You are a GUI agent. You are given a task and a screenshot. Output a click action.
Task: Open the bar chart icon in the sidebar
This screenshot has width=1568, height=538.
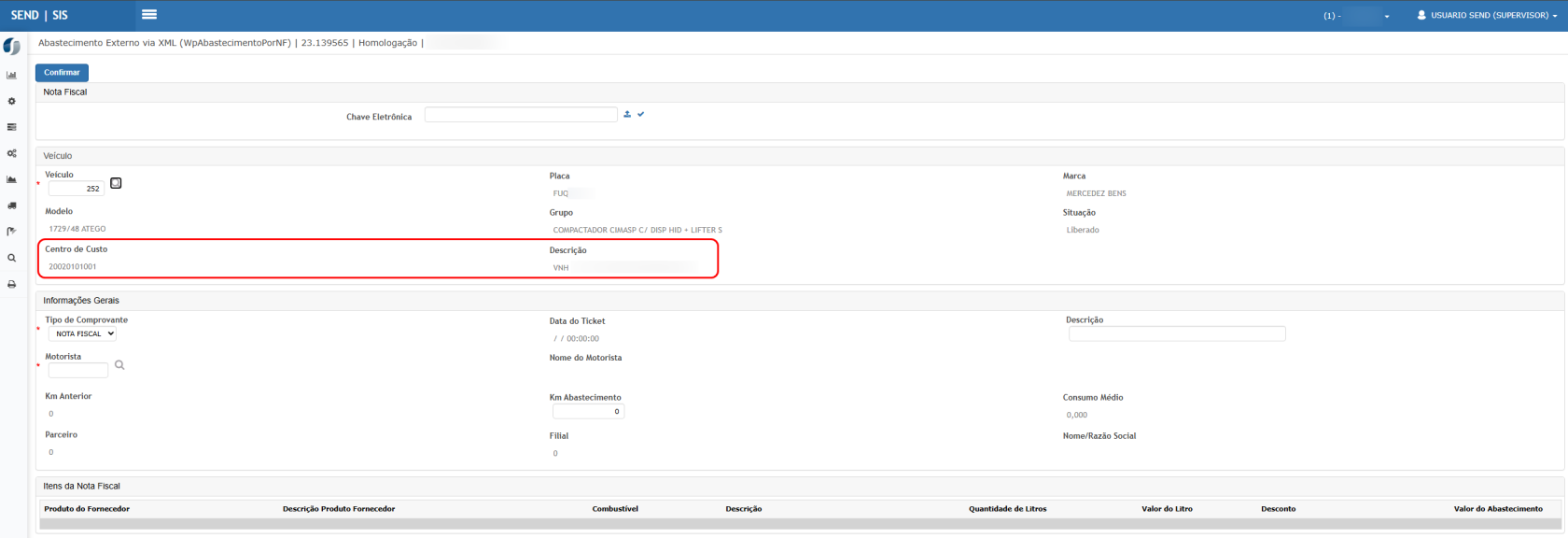(x=11, y=75)
